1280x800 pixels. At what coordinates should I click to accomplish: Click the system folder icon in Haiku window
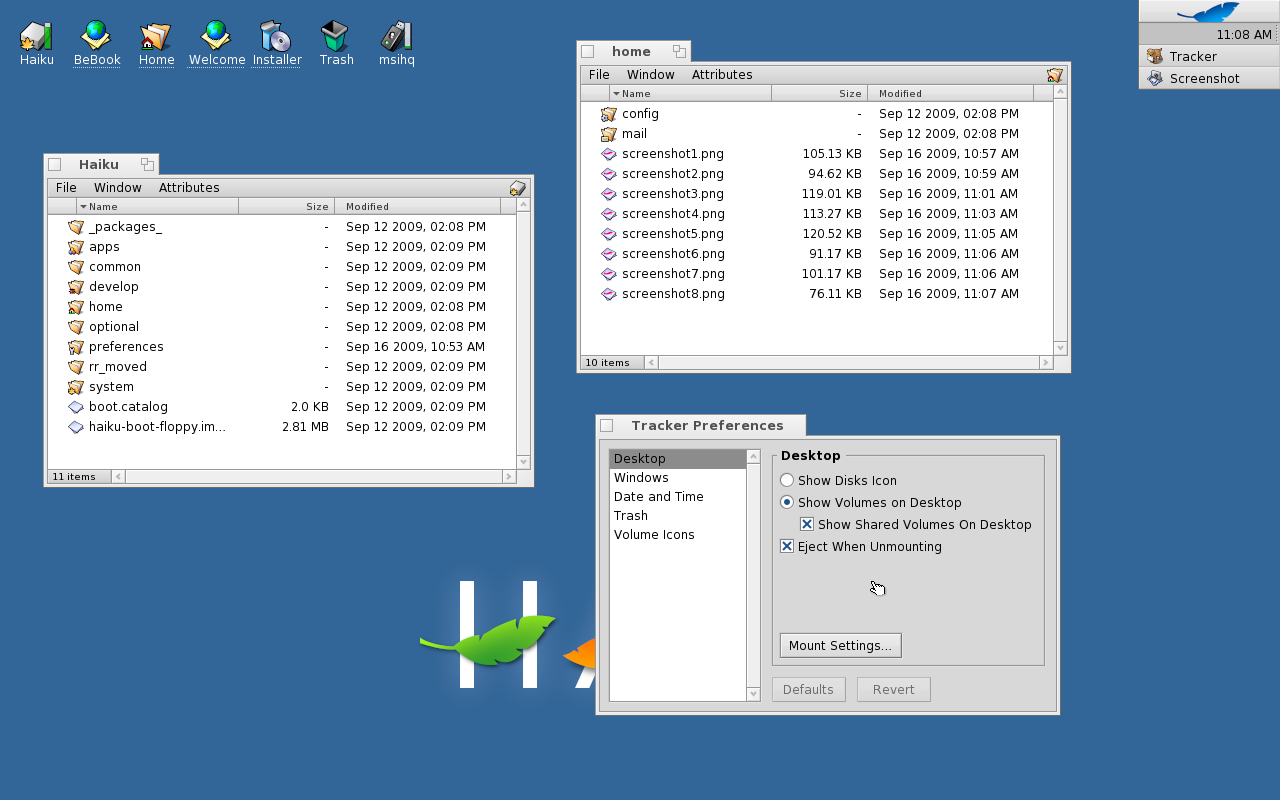pos(76,387)
